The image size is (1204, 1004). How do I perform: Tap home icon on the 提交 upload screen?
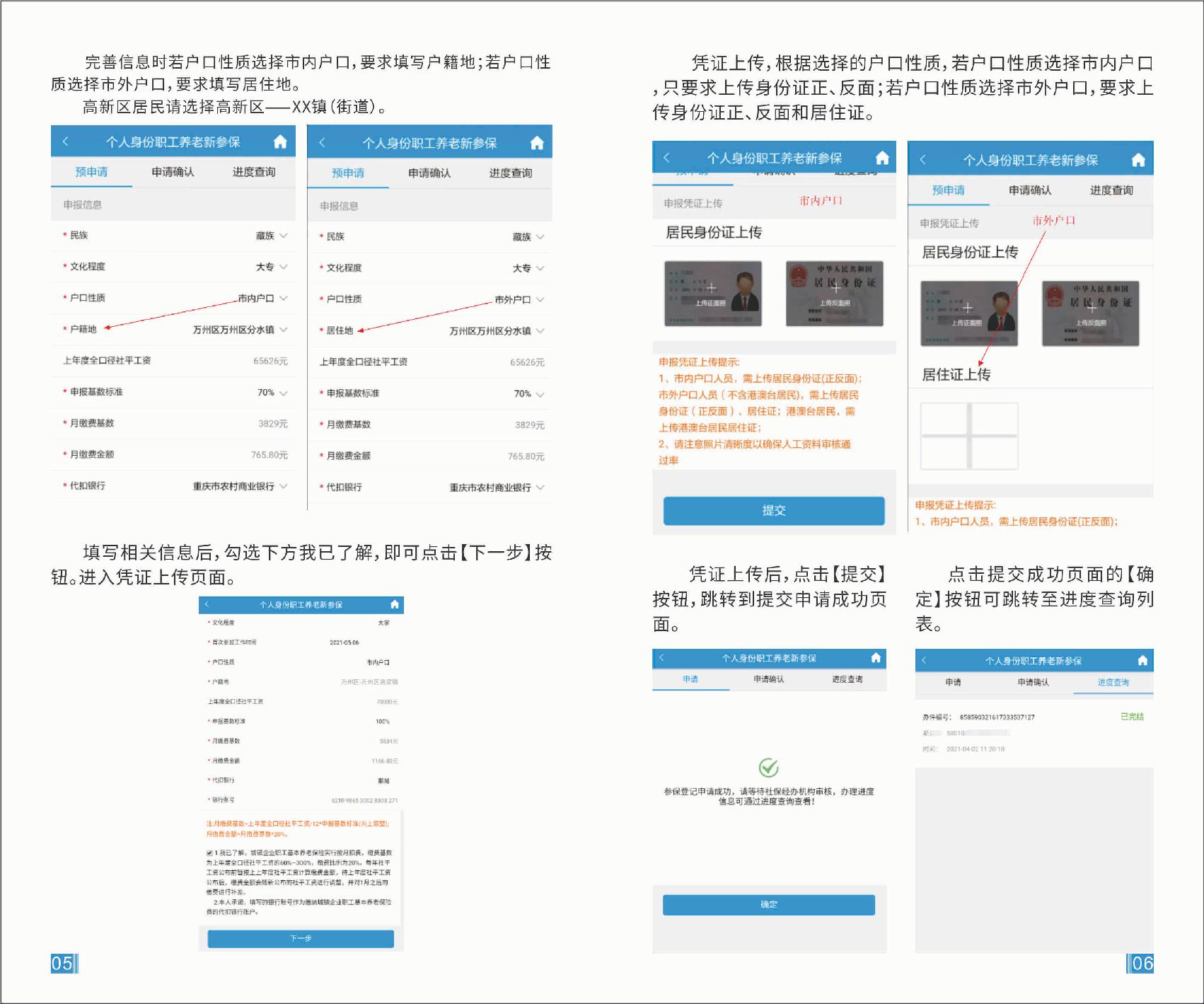[882, 158]
